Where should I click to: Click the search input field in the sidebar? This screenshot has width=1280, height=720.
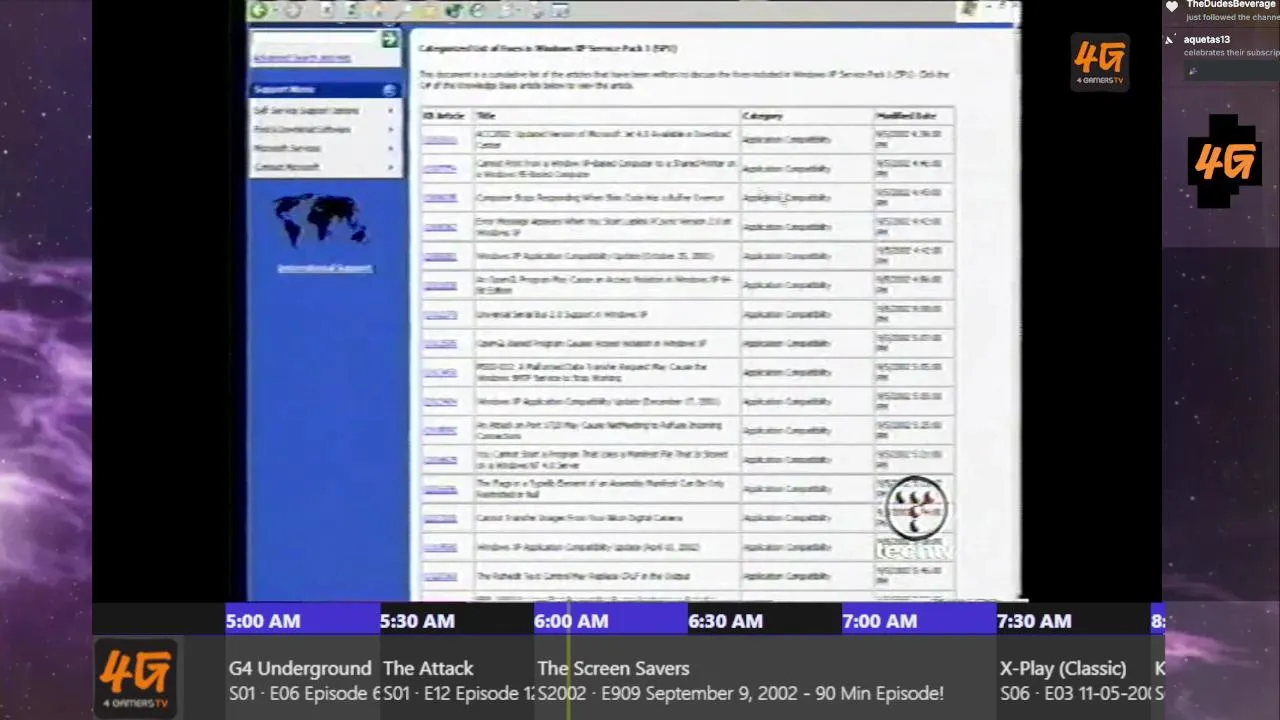click(x=316, y=39)
